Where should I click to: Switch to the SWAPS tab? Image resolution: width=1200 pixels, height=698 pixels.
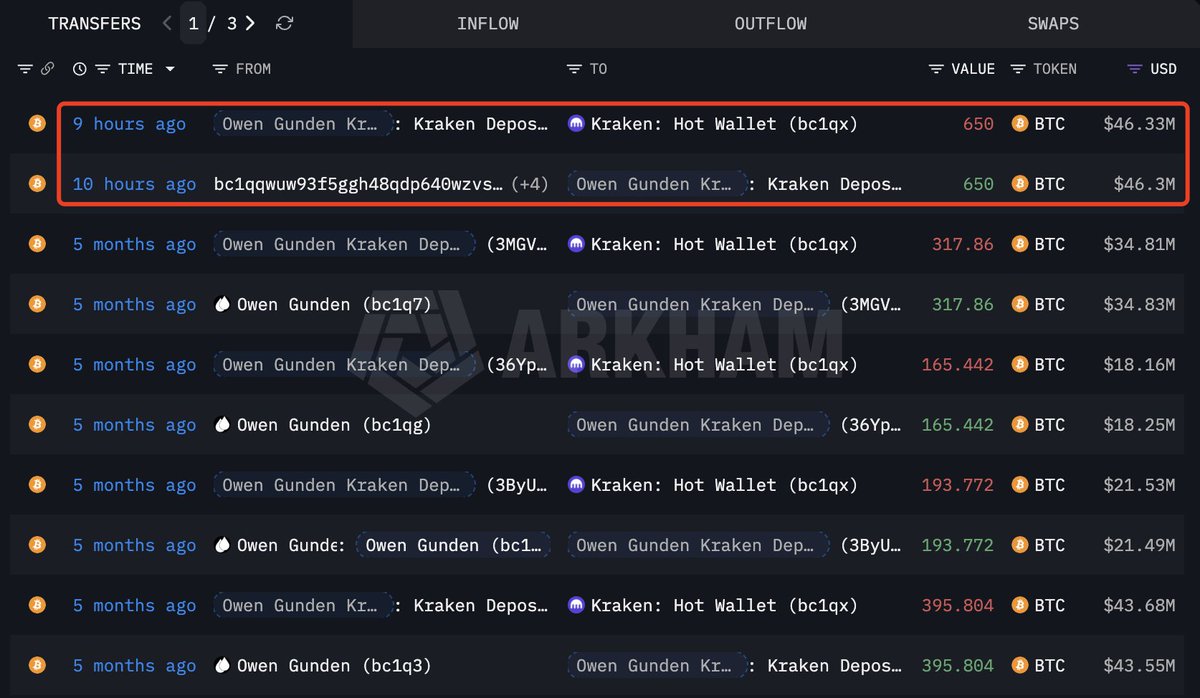pos(1053,23)
